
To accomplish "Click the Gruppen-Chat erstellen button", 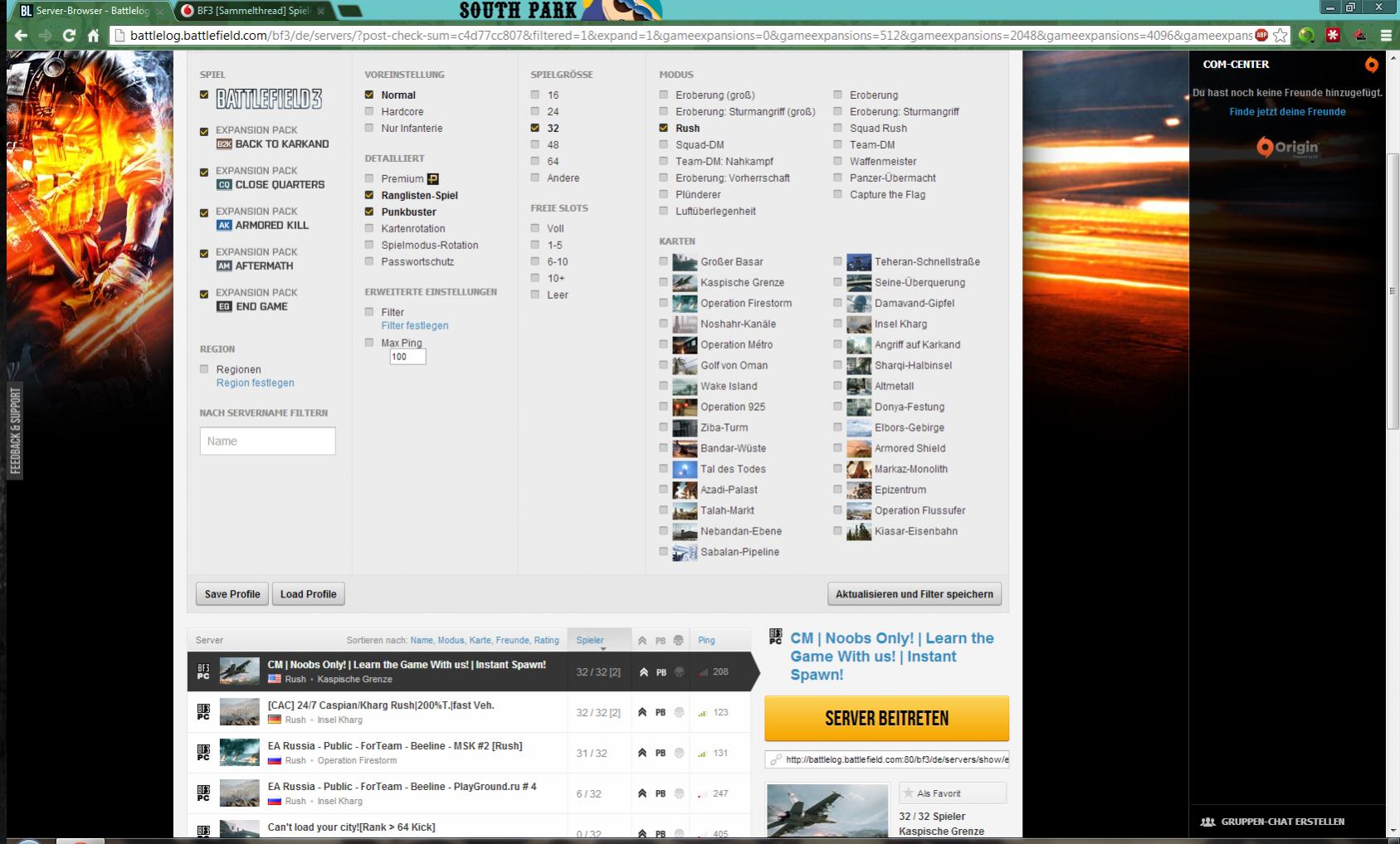I will (x=1272, y=822).
